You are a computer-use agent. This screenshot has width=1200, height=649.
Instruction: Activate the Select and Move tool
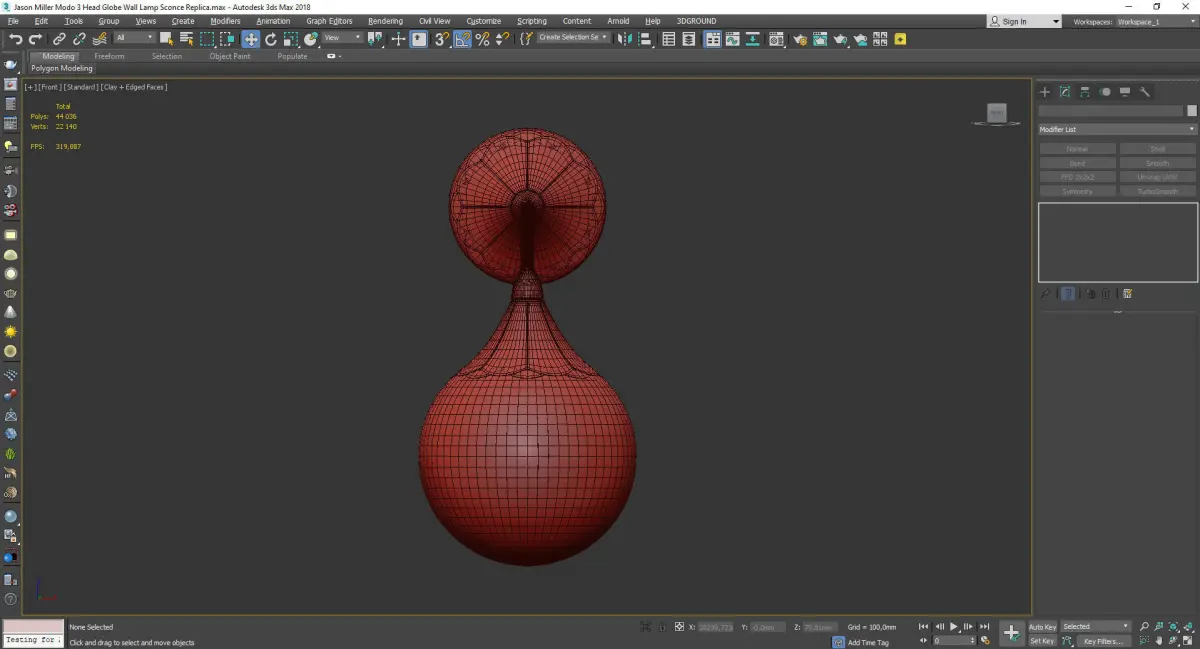pyautogui.click(x=250, y=39)
